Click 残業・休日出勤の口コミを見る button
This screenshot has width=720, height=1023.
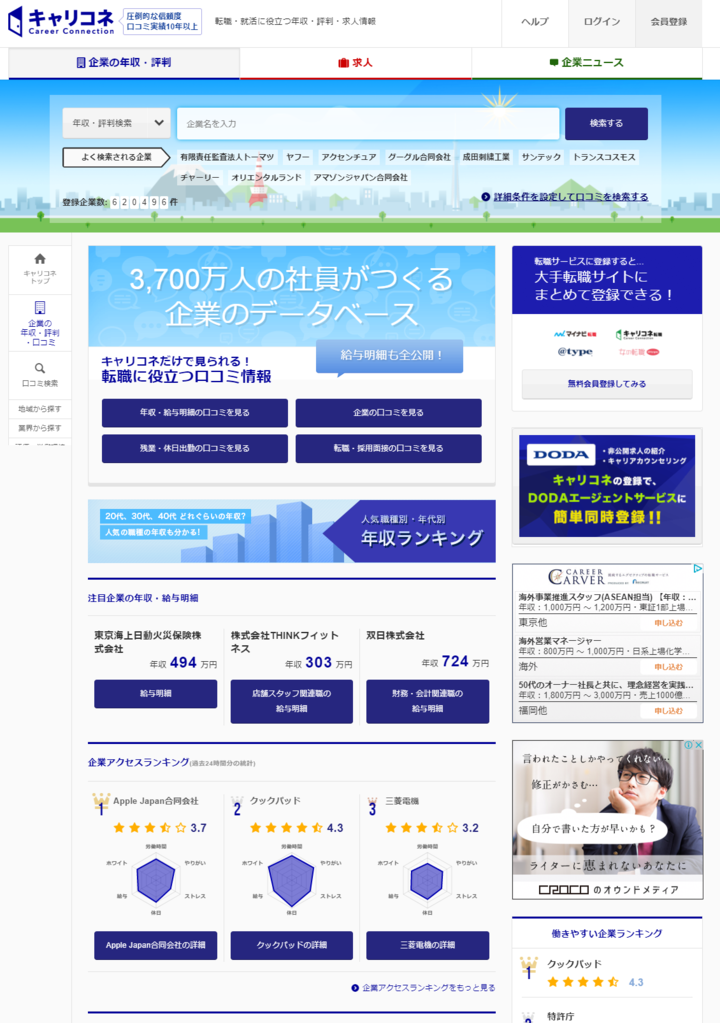(194, 449)
